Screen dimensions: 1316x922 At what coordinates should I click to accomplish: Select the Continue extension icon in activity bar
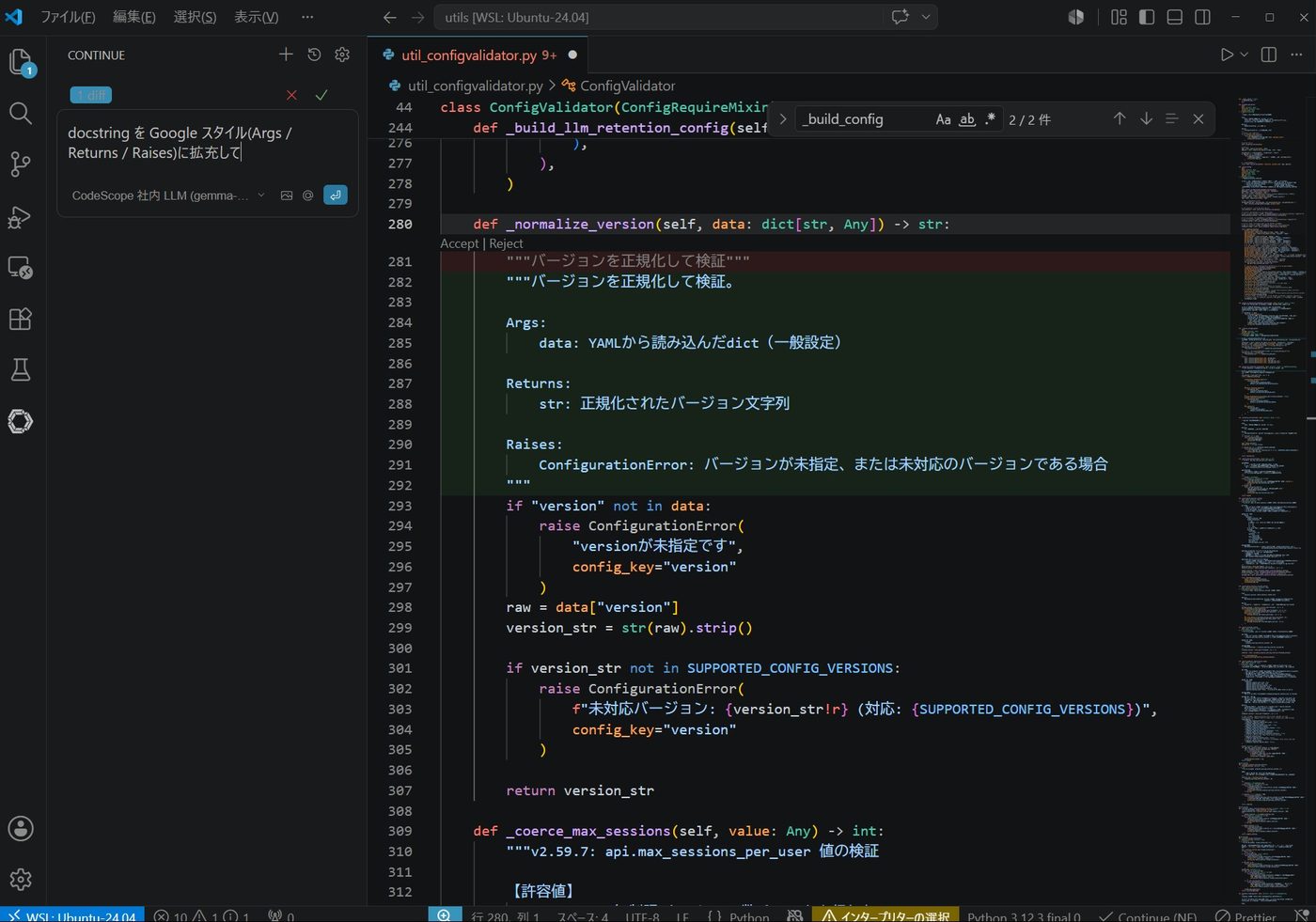click(21, 421)
